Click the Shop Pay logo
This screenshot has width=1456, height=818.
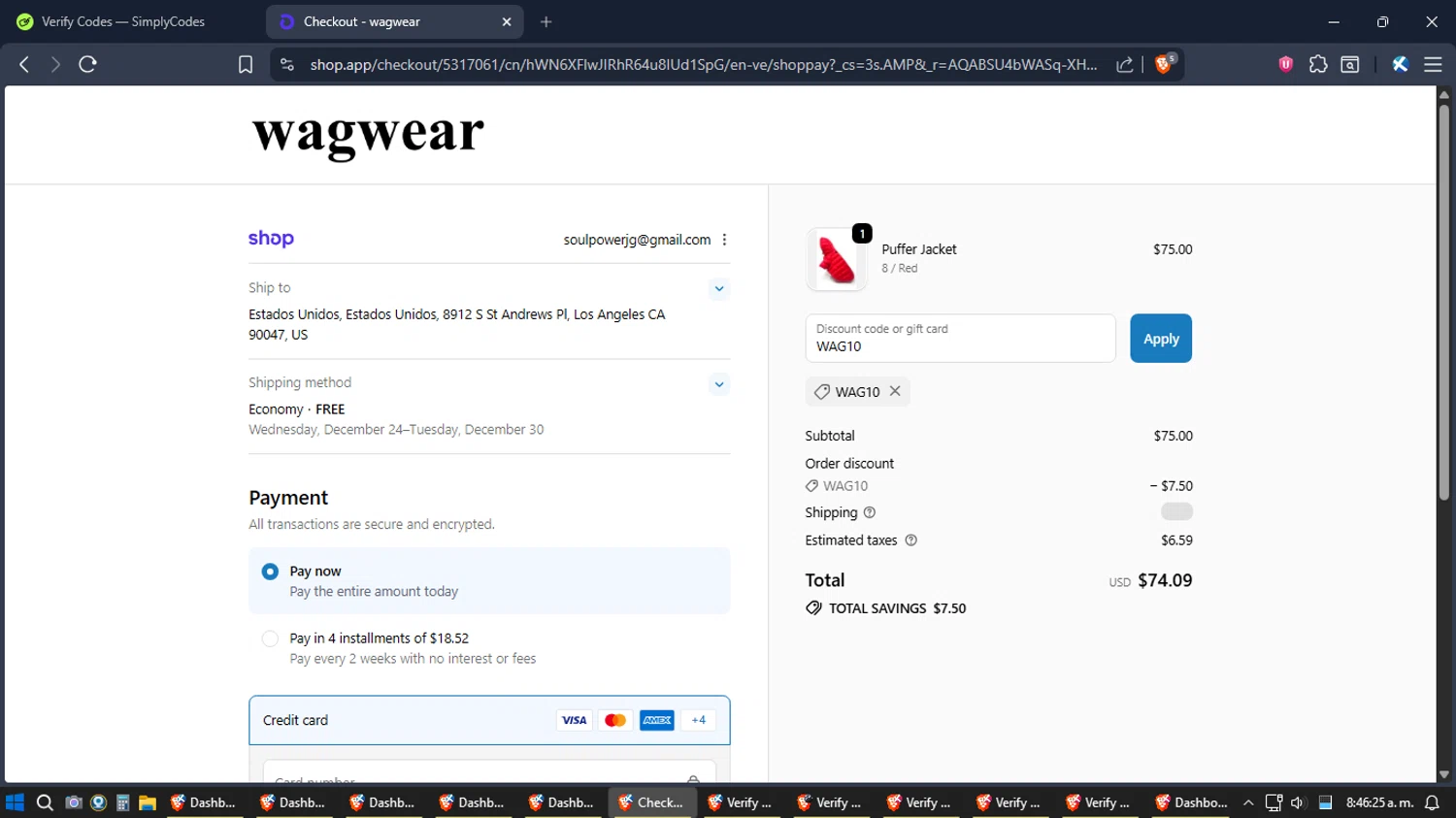[271, 239]
